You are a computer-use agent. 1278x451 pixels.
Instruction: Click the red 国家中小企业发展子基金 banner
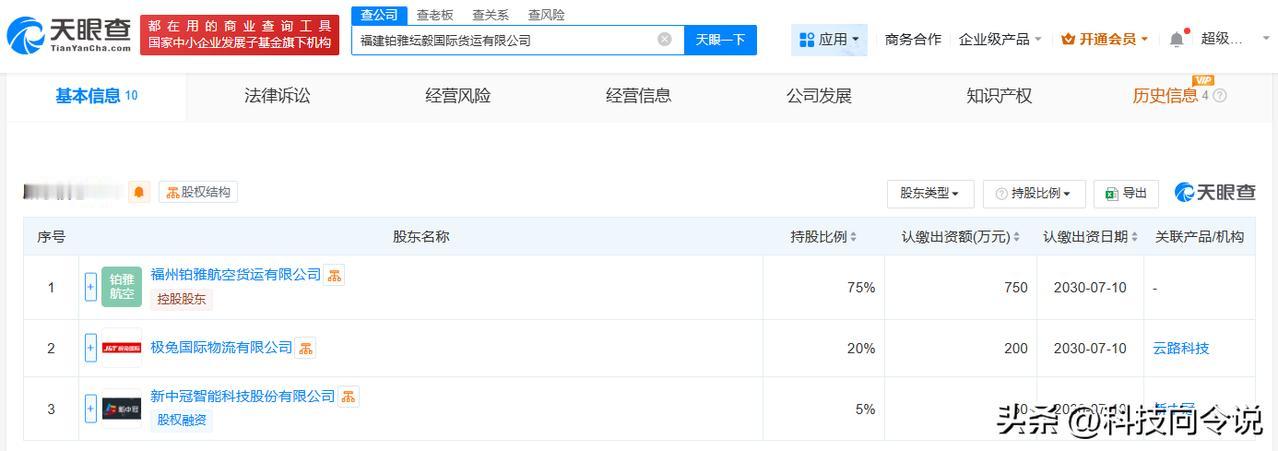[239, 35]
